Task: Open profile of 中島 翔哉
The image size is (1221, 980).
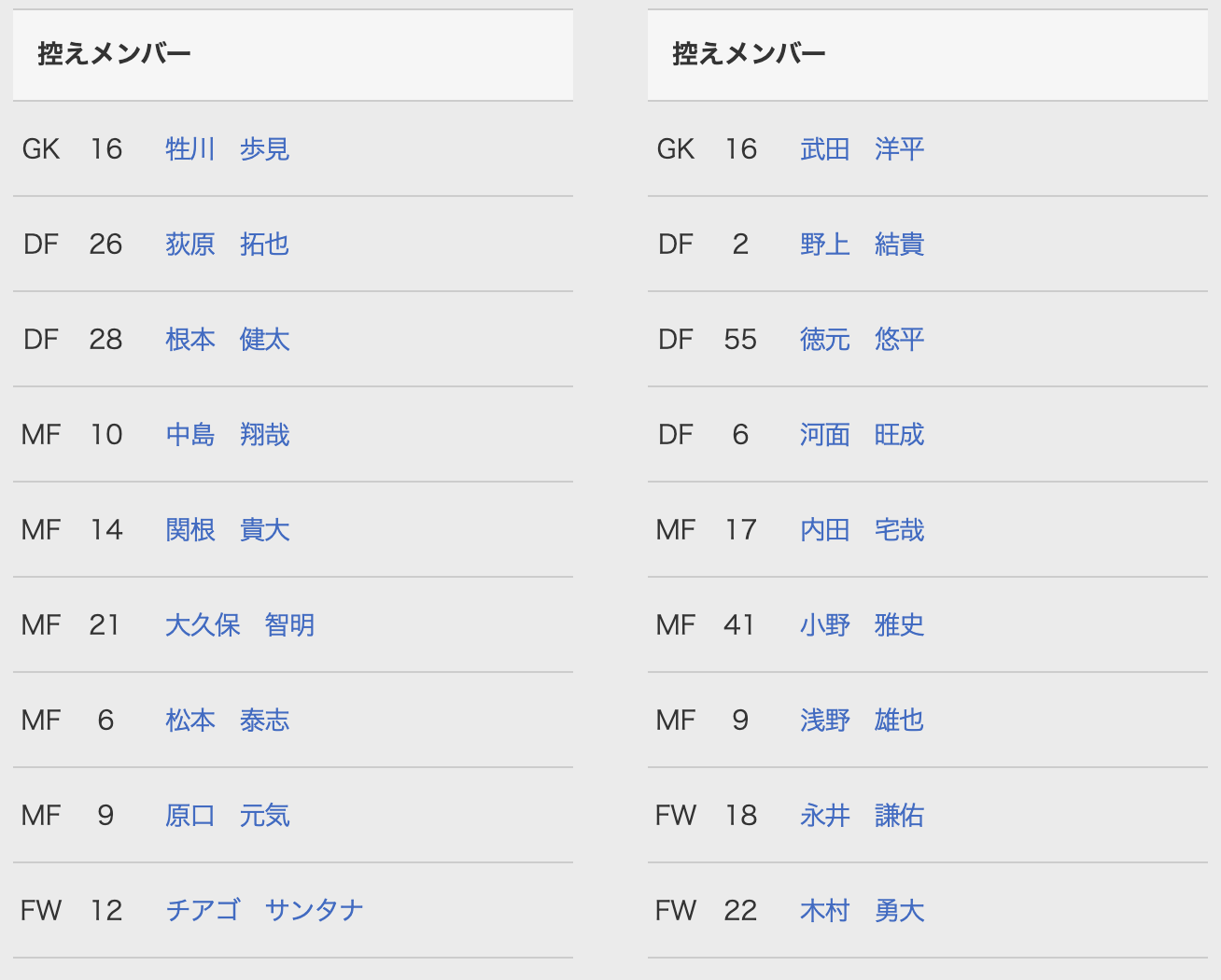Action: [x=227, y=435]
